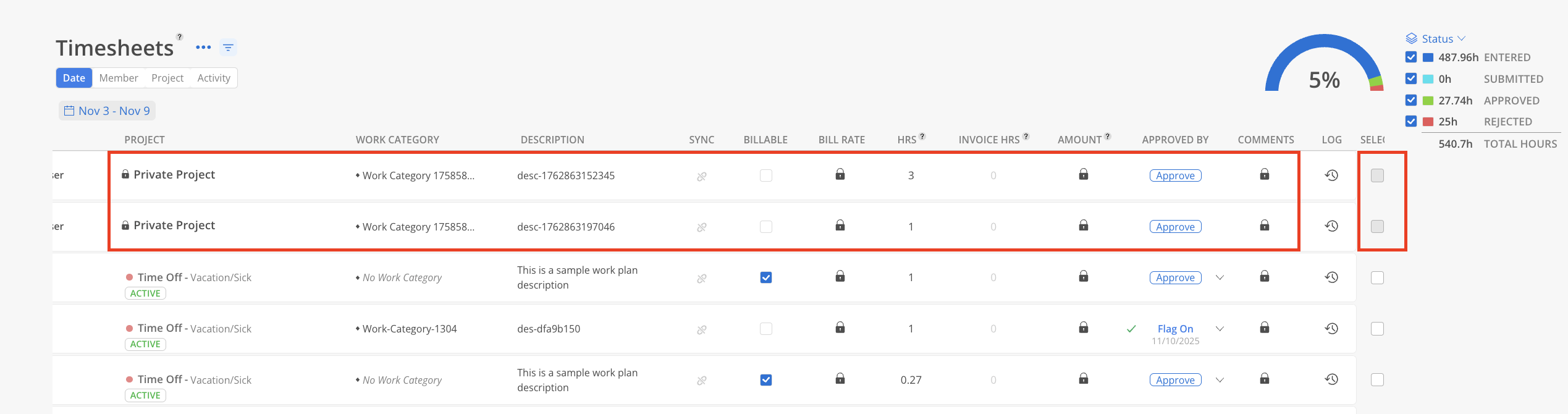Screen dimensions: 1568x414
Task: Open the Nov 3 - Nov 9 date range picker
Action: coord(107,111)
